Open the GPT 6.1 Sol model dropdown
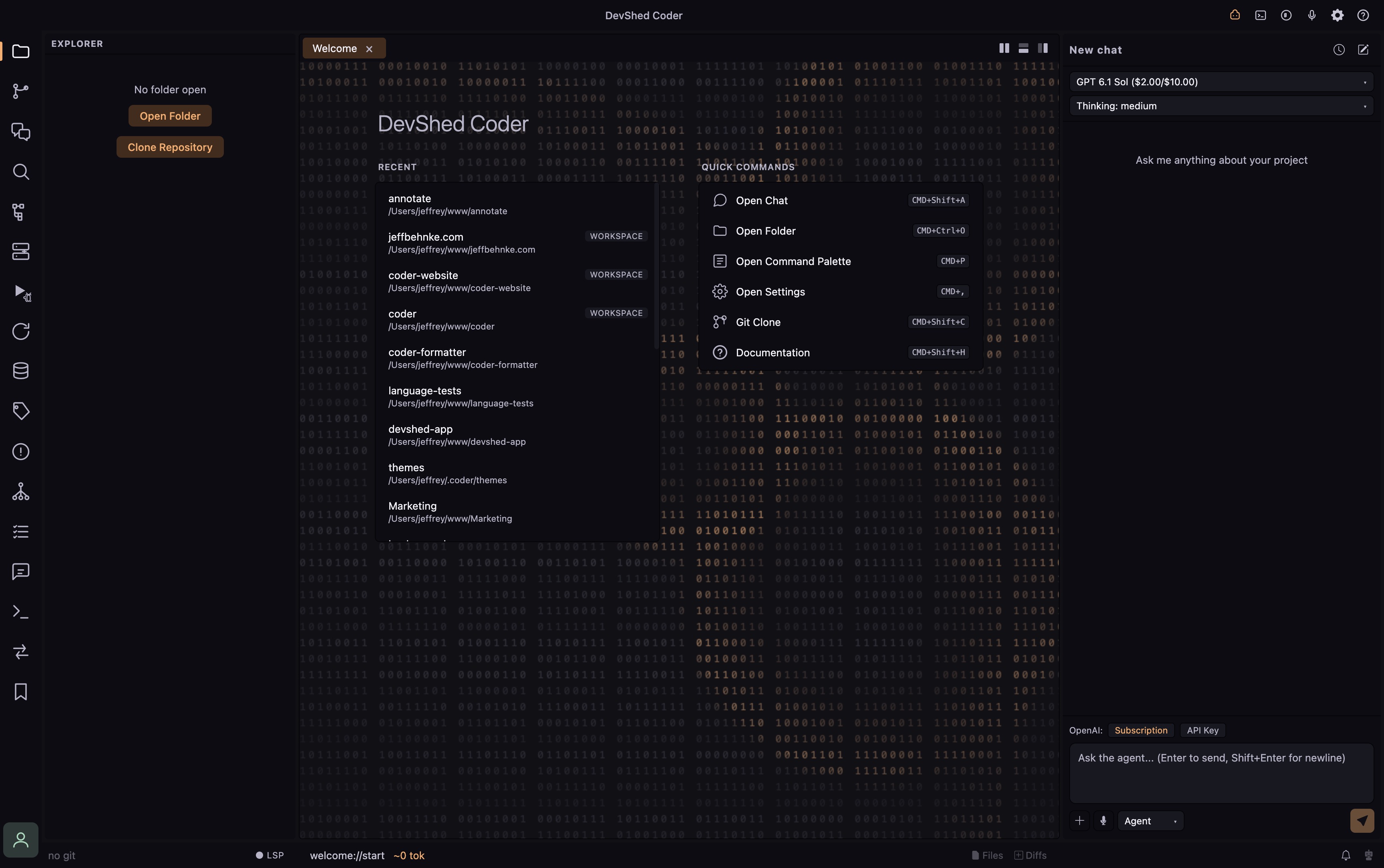1384x868 pixels. (x=1221, y=82)
